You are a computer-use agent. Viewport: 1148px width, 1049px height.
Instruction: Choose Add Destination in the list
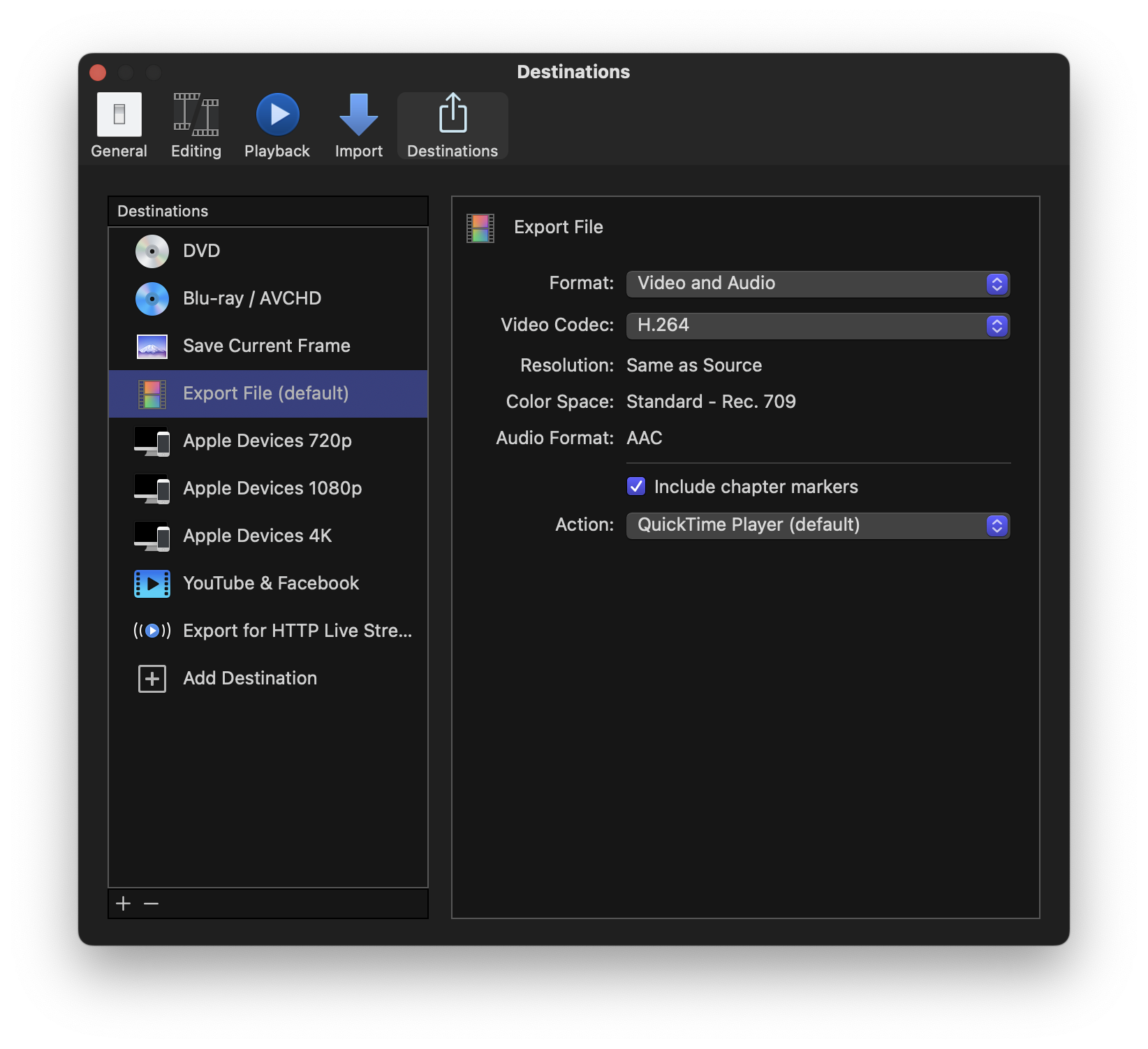(268, 679)
